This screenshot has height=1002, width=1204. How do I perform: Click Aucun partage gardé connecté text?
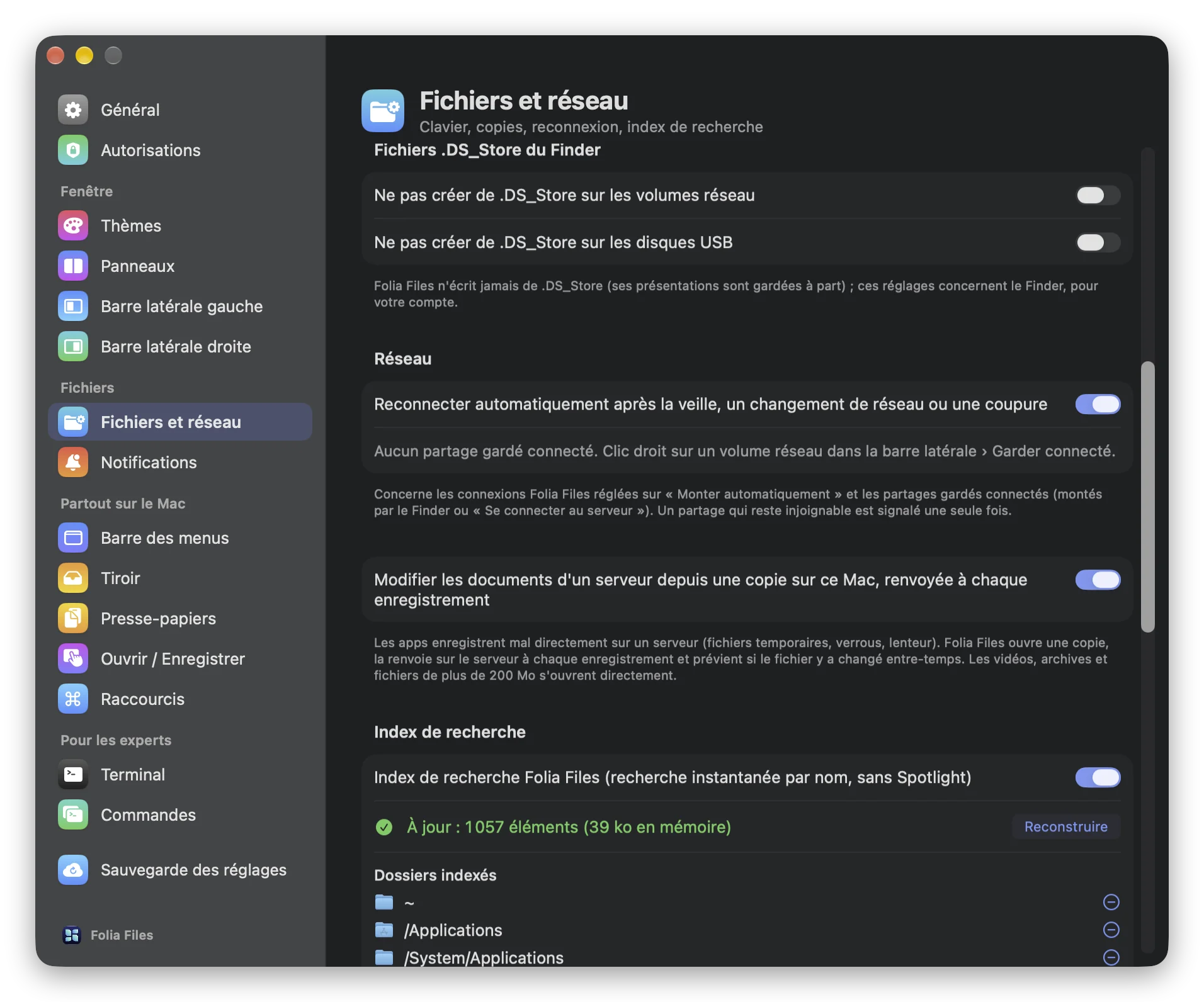[x=744, y=451]
